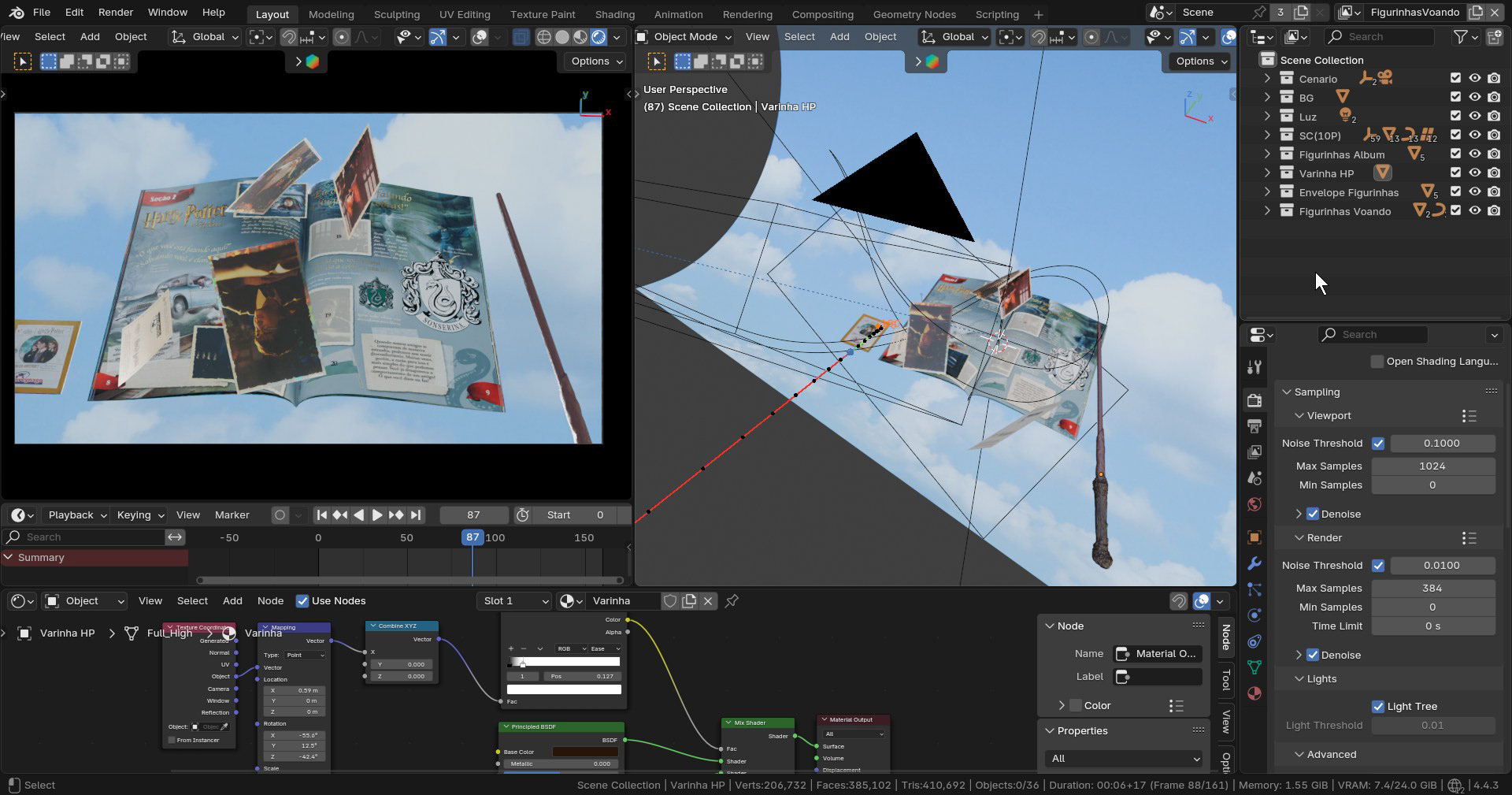
Task: Toggle the Viewport Noise Threshold checkbox
Action: pos(1378,444)
